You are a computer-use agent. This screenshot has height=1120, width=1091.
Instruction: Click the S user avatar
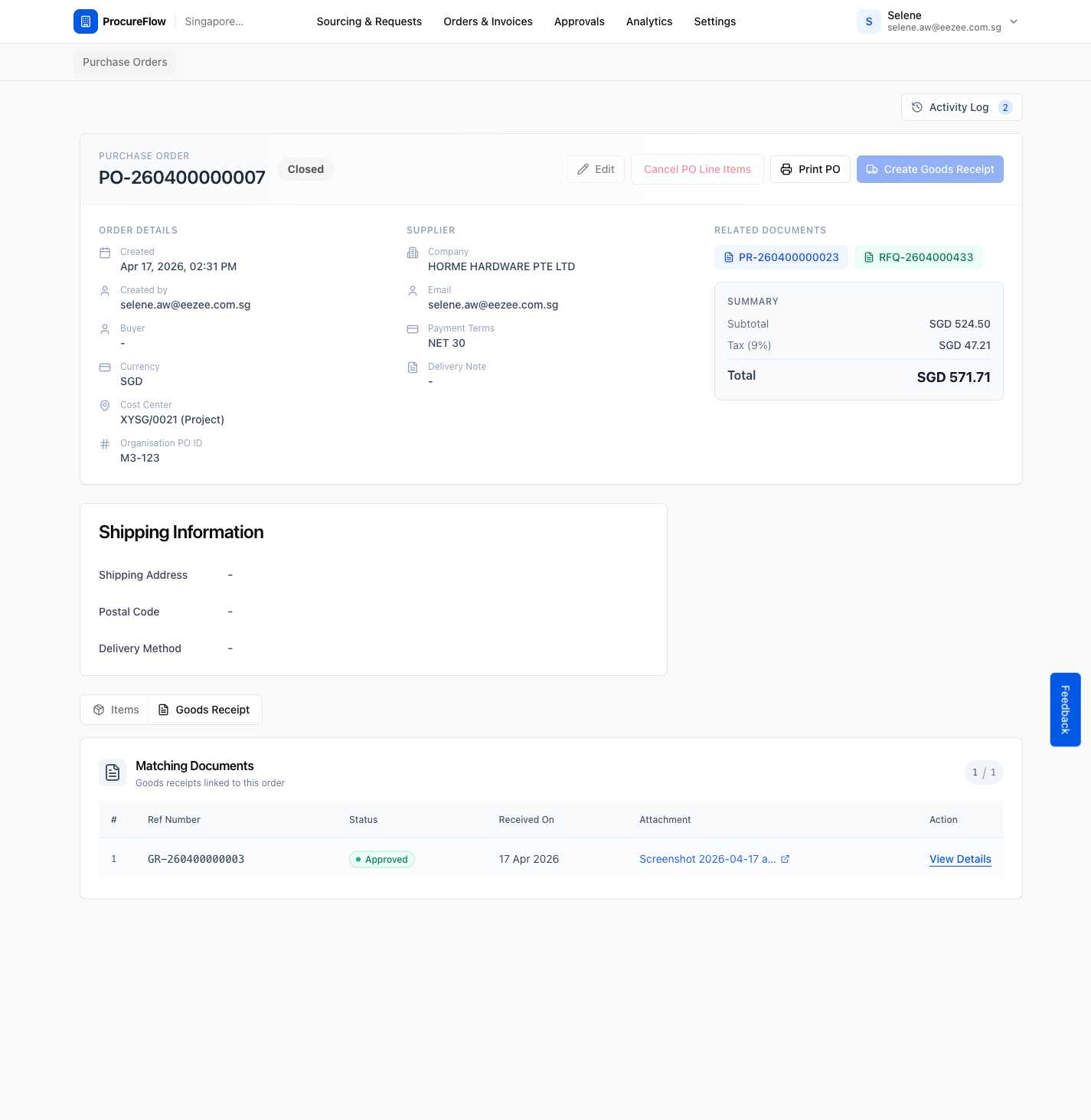coord(869,21)
